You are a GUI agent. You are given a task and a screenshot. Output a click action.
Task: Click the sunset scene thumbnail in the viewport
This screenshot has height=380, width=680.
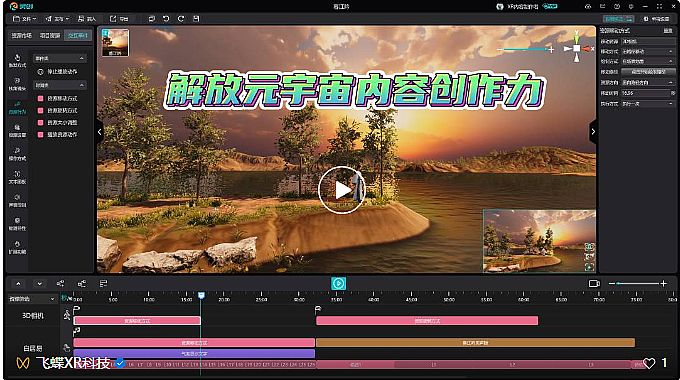pyautogui.click(x=115, y=43)
